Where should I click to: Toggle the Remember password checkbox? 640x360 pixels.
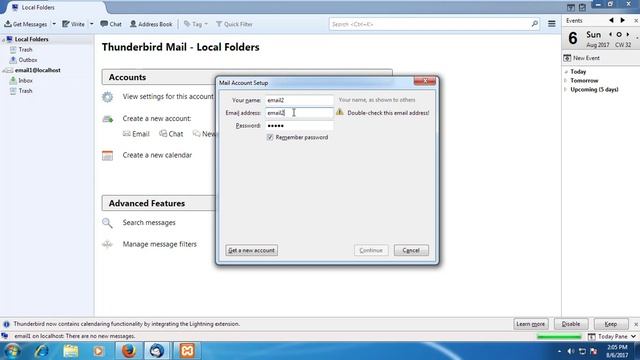click(x=270, y=138)
